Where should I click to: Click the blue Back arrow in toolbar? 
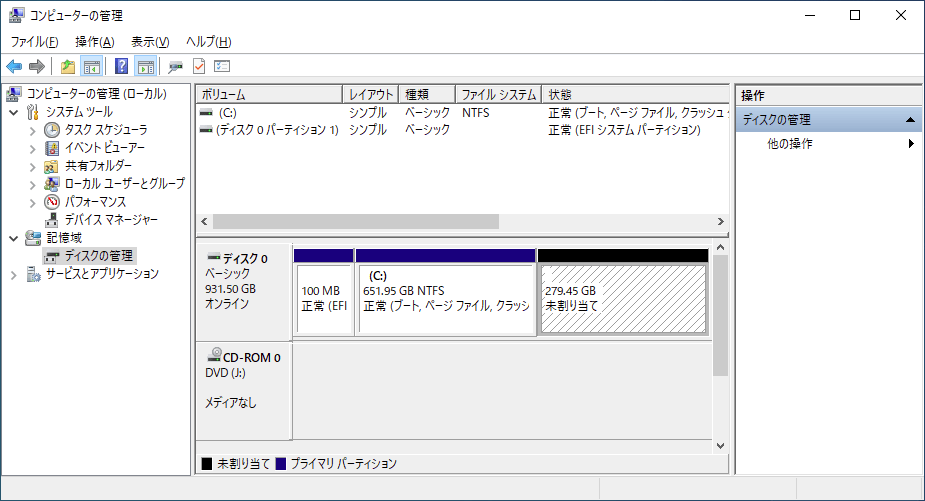coord(14,67)
